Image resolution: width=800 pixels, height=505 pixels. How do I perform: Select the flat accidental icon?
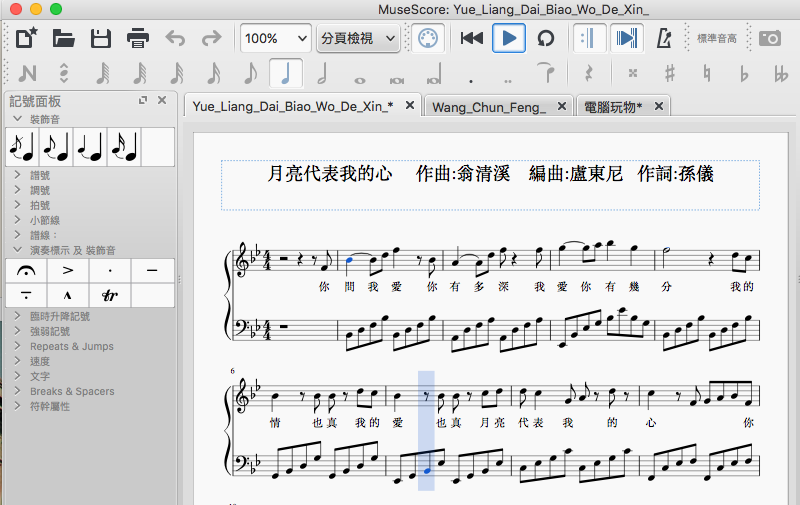743,73
